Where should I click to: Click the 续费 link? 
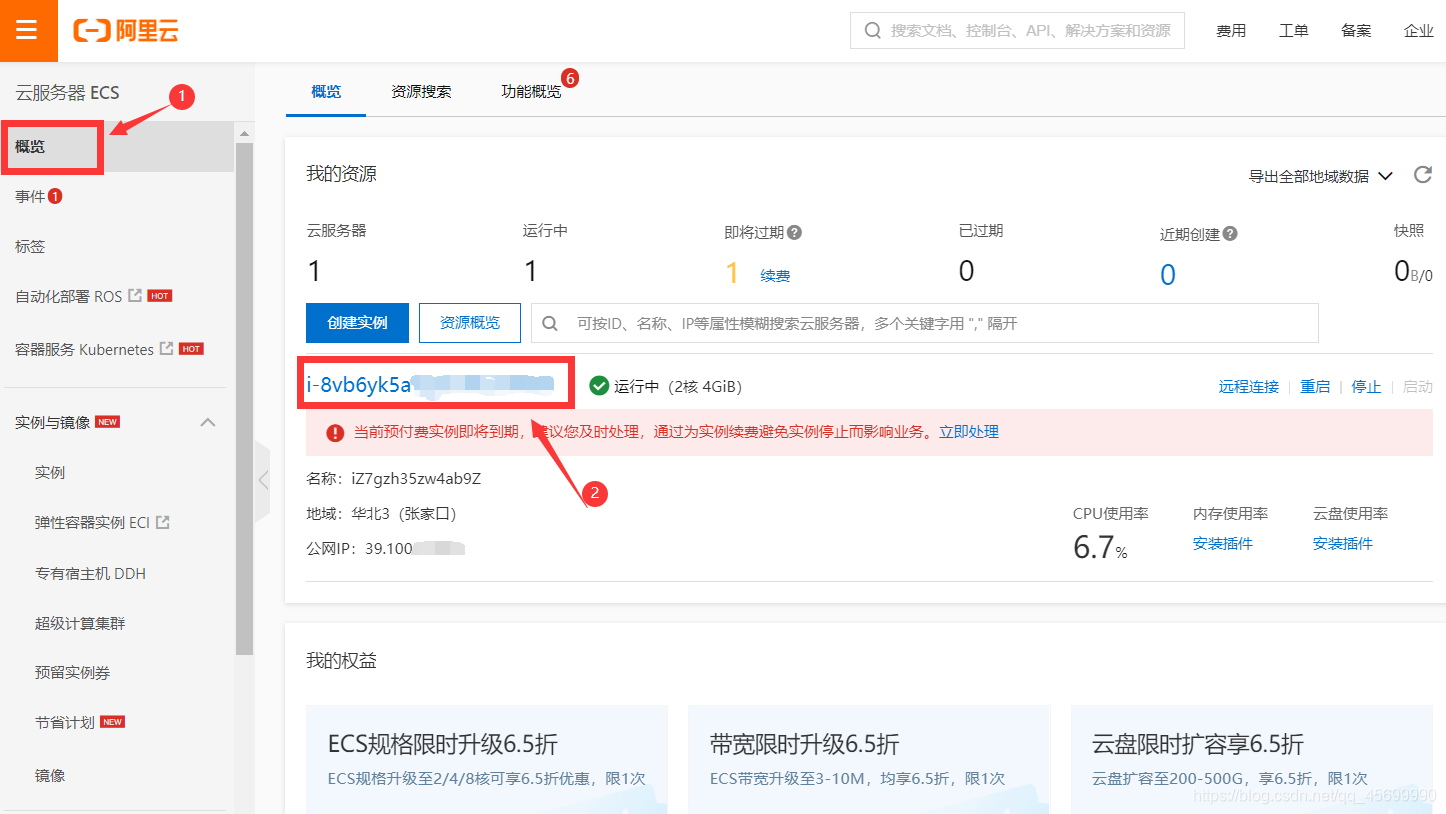point(775,275)
